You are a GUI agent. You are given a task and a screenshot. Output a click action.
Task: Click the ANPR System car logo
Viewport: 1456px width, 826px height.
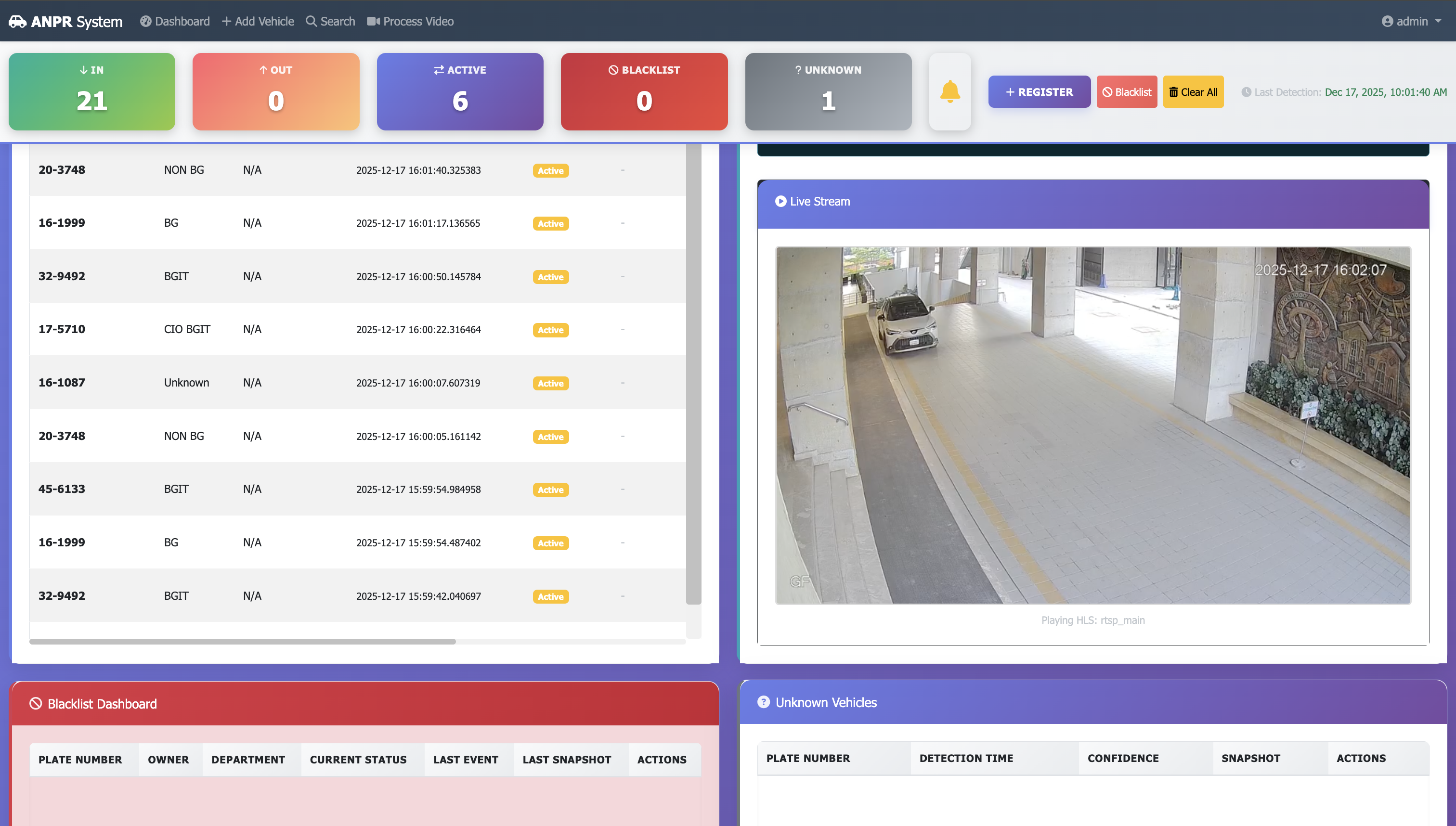[x=18, y=22]
